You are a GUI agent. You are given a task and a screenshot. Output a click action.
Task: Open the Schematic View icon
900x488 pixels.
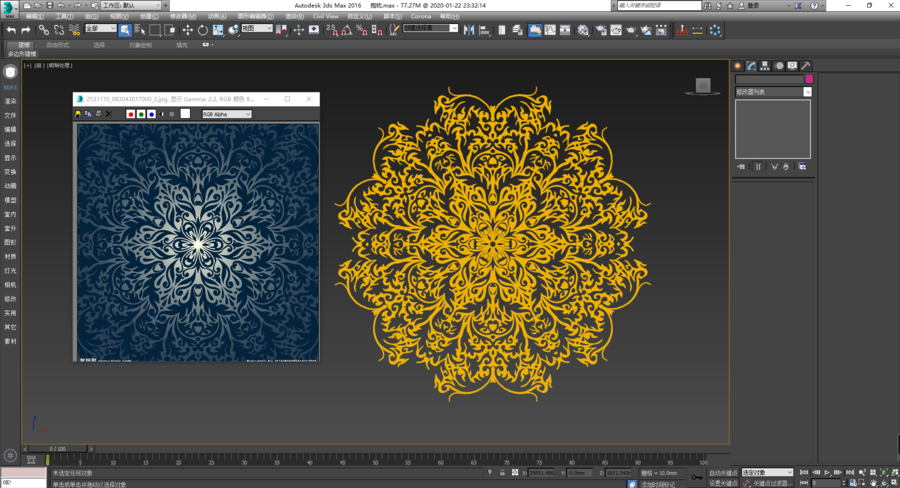click(x=565, y=30)
